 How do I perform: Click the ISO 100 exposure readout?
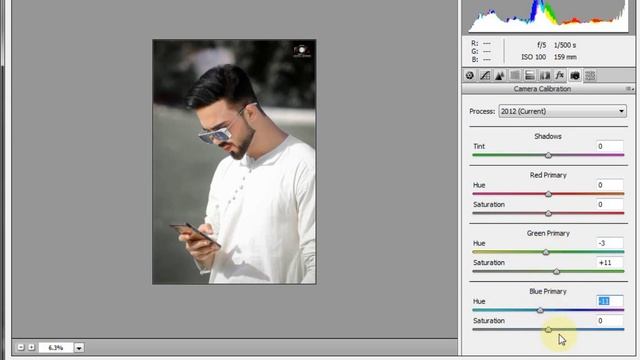[x=533, y=57]
